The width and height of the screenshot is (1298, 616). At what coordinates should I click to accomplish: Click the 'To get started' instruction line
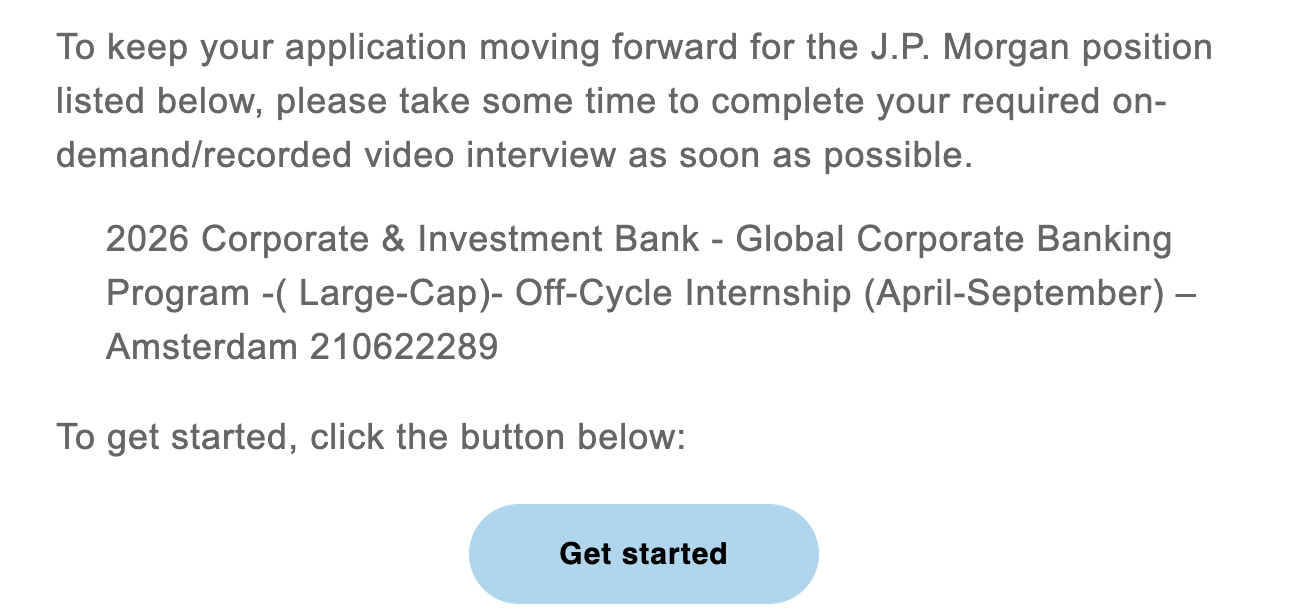[371, 437]
